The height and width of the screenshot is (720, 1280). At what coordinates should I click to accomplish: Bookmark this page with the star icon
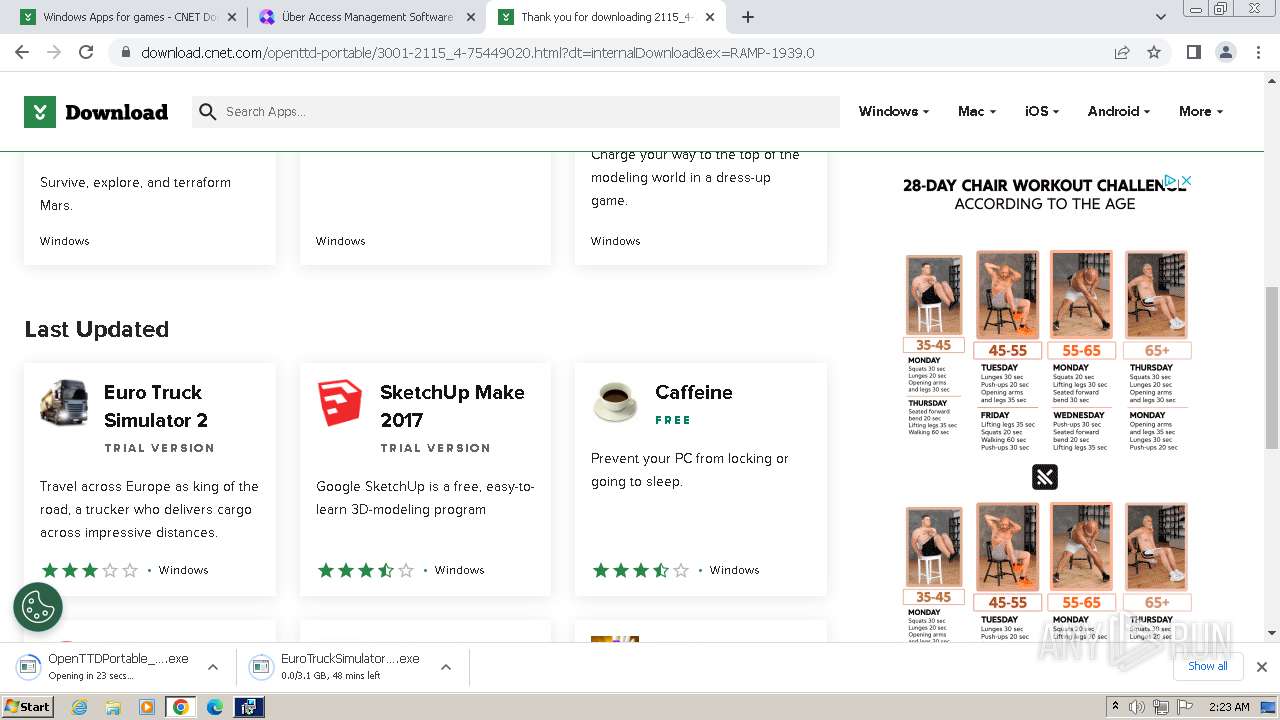coord(1154,52)
